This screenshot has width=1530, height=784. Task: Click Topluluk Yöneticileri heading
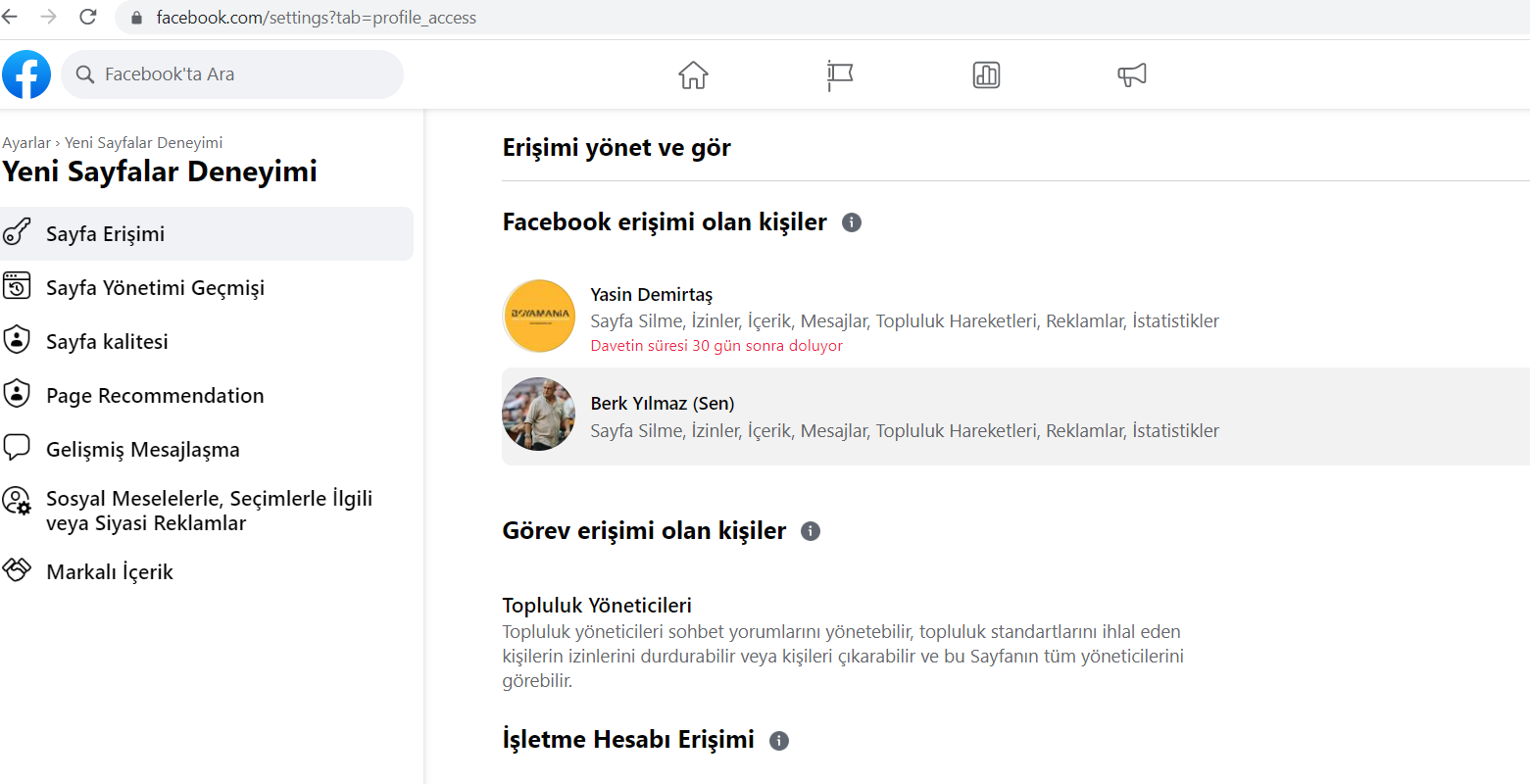pos(597,606)
